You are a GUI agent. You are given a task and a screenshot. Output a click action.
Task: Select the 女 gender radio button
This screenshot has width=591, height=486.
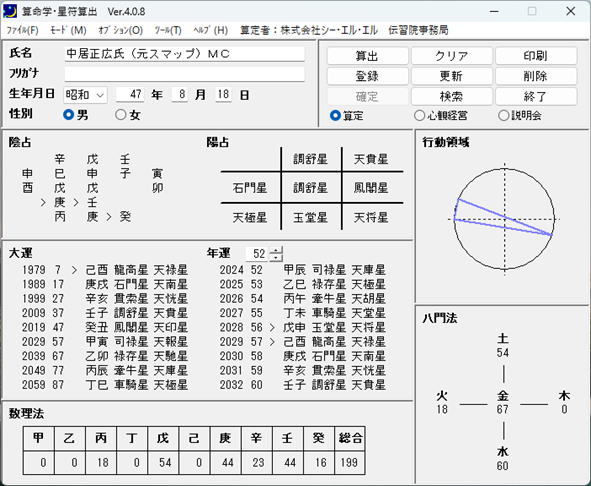[121, 115]
